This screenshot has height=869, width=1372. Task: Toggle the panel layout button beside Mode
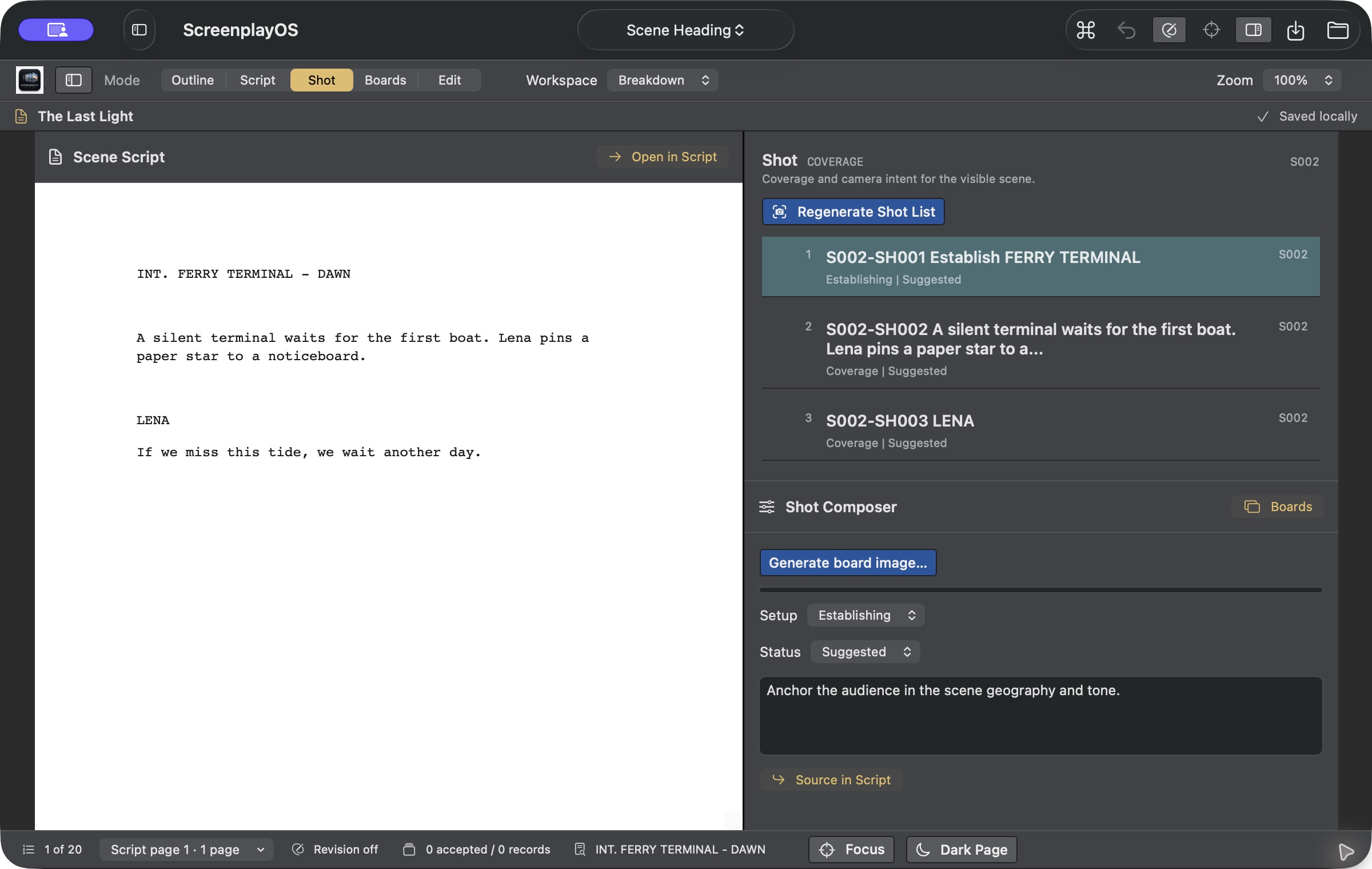click(x=73, y=80)
